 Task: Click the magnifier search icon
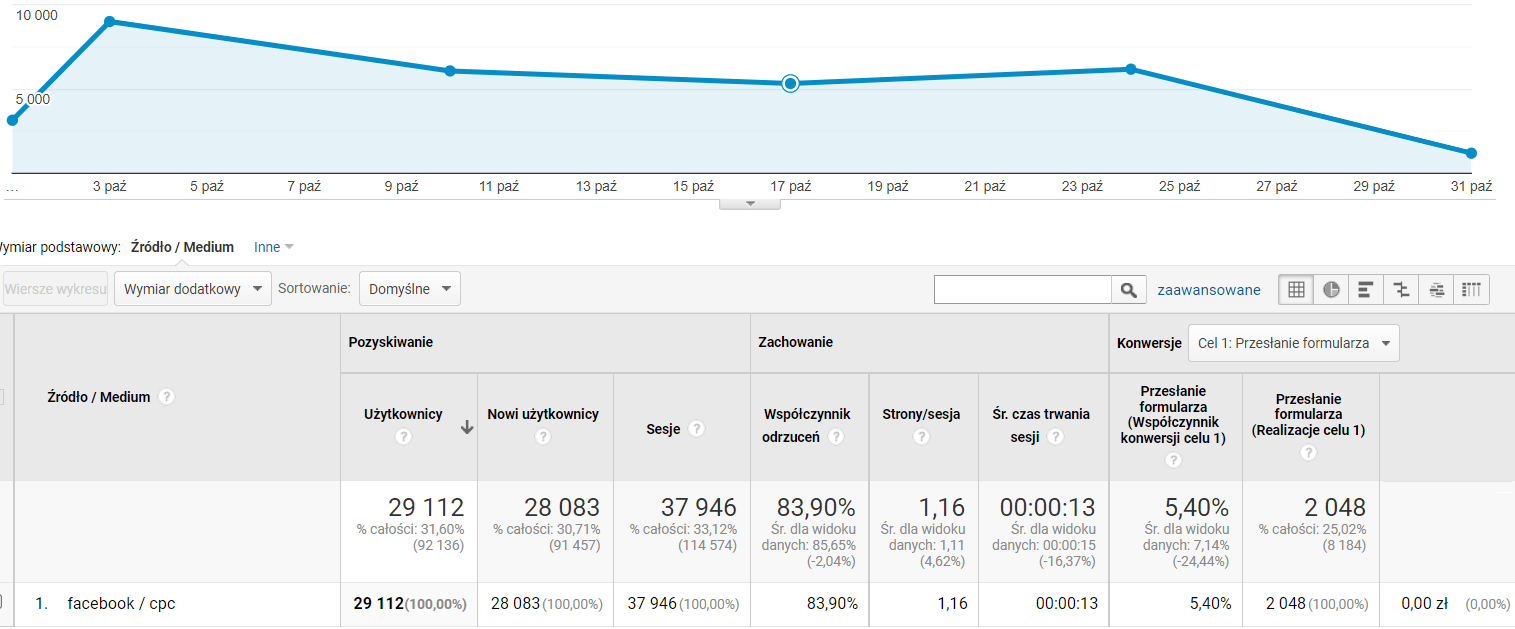[x=1128, y=290]
